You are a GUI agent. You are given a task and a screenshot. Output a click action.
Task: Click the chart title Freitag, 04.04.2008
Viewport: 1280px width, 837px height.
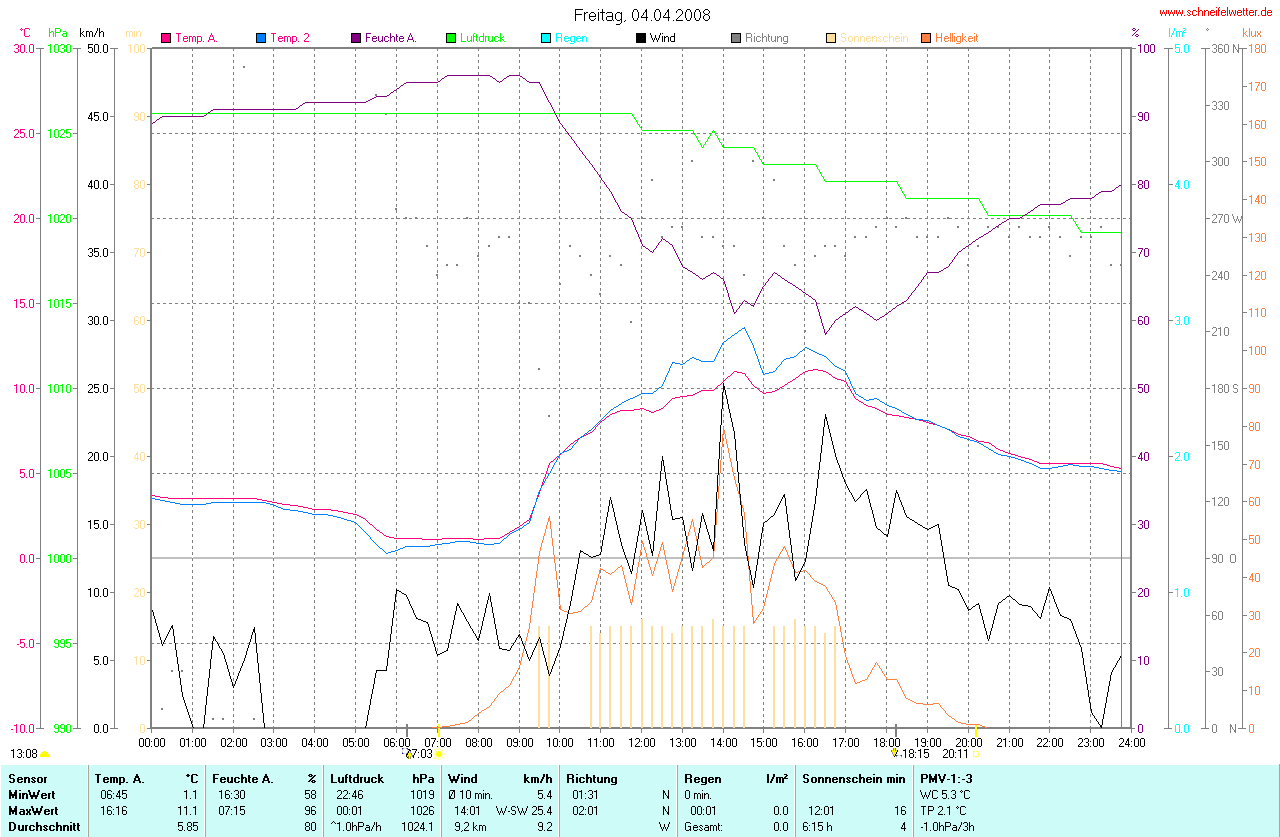(x=642, y=14)
